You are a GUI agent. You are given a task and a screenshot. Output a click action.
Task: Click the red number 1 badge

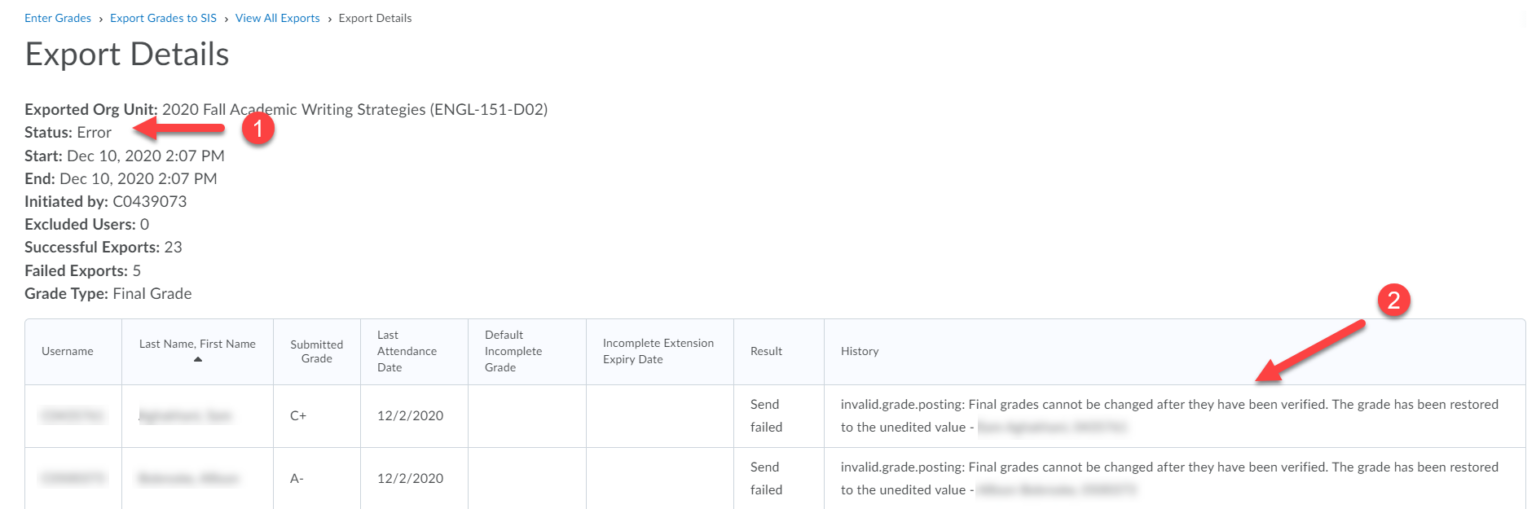pyautogui.click(x=258, y=129)
